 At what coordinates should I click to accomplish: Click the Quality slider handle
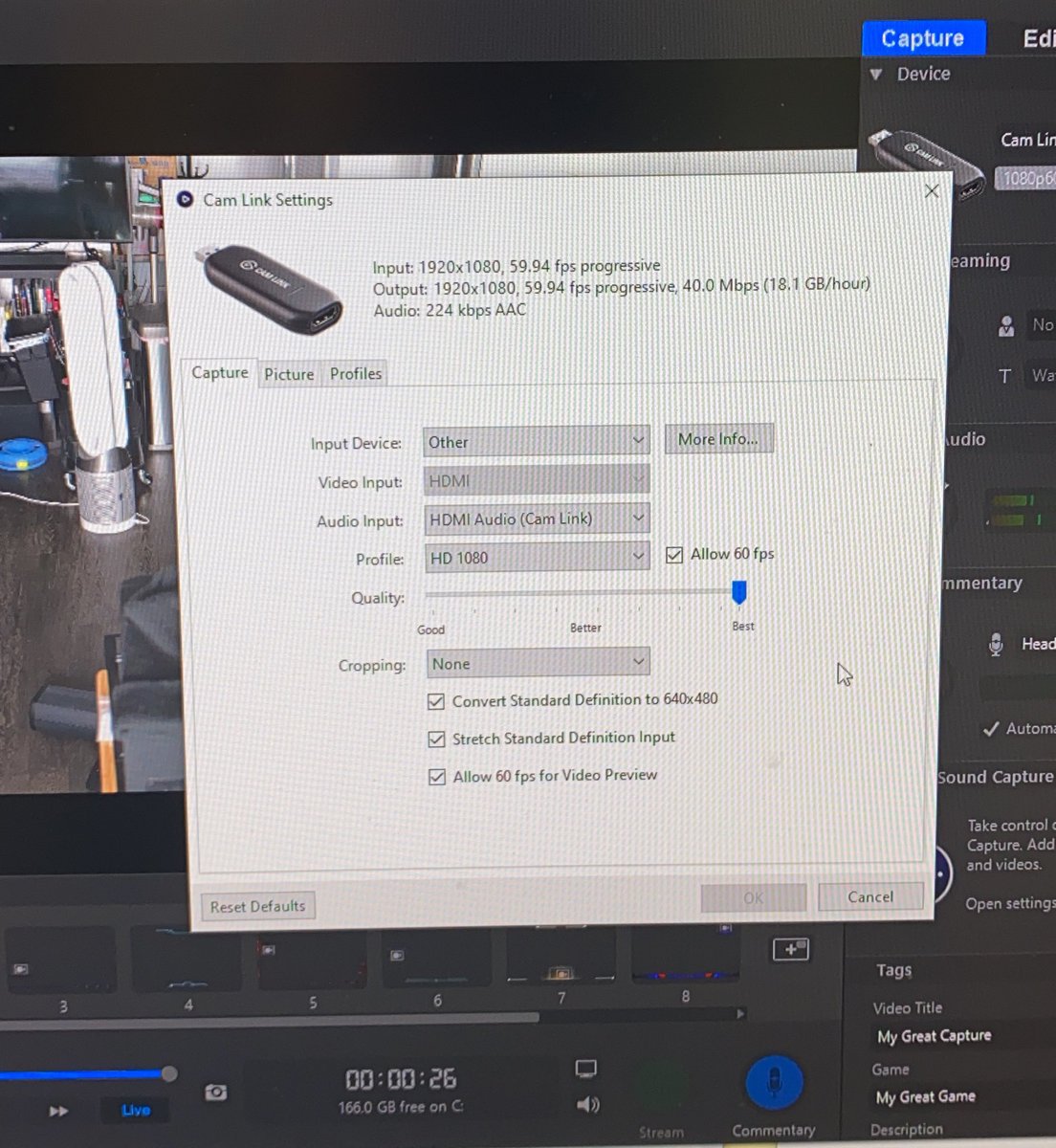pos(738,592)
